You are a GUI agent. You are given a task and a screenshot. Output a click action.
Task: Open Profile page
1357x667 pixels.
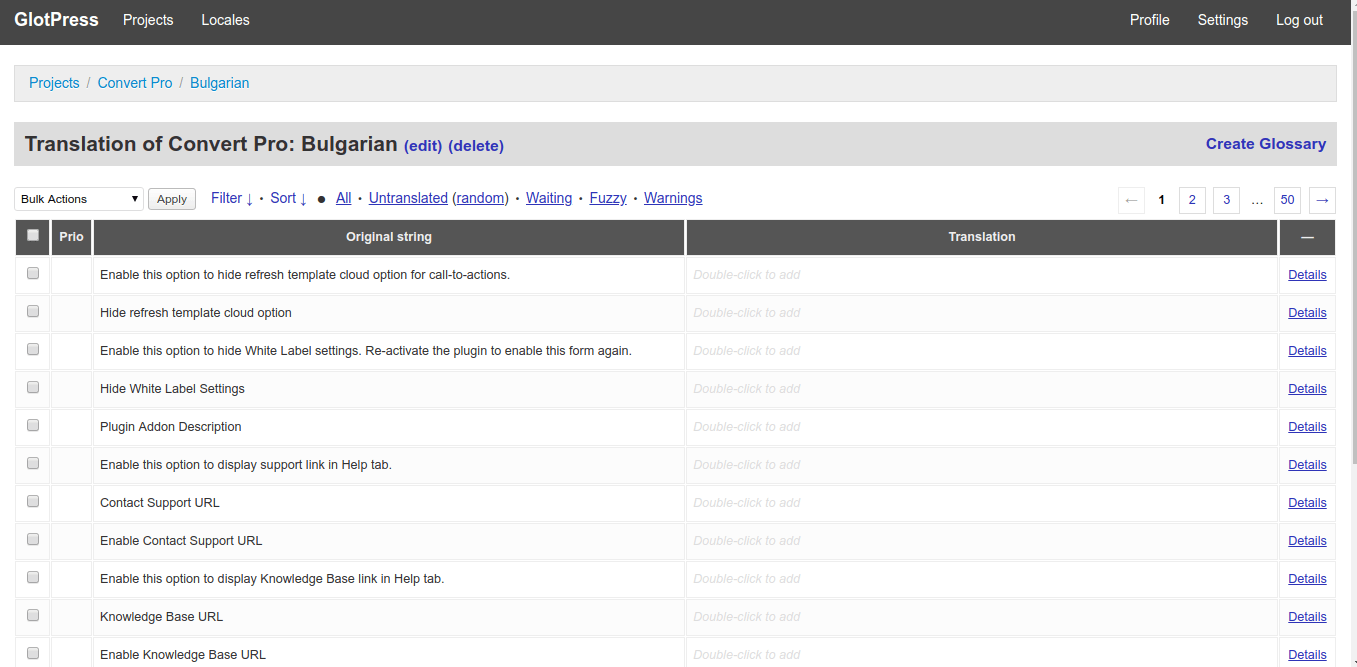(x=1150, y=20)
